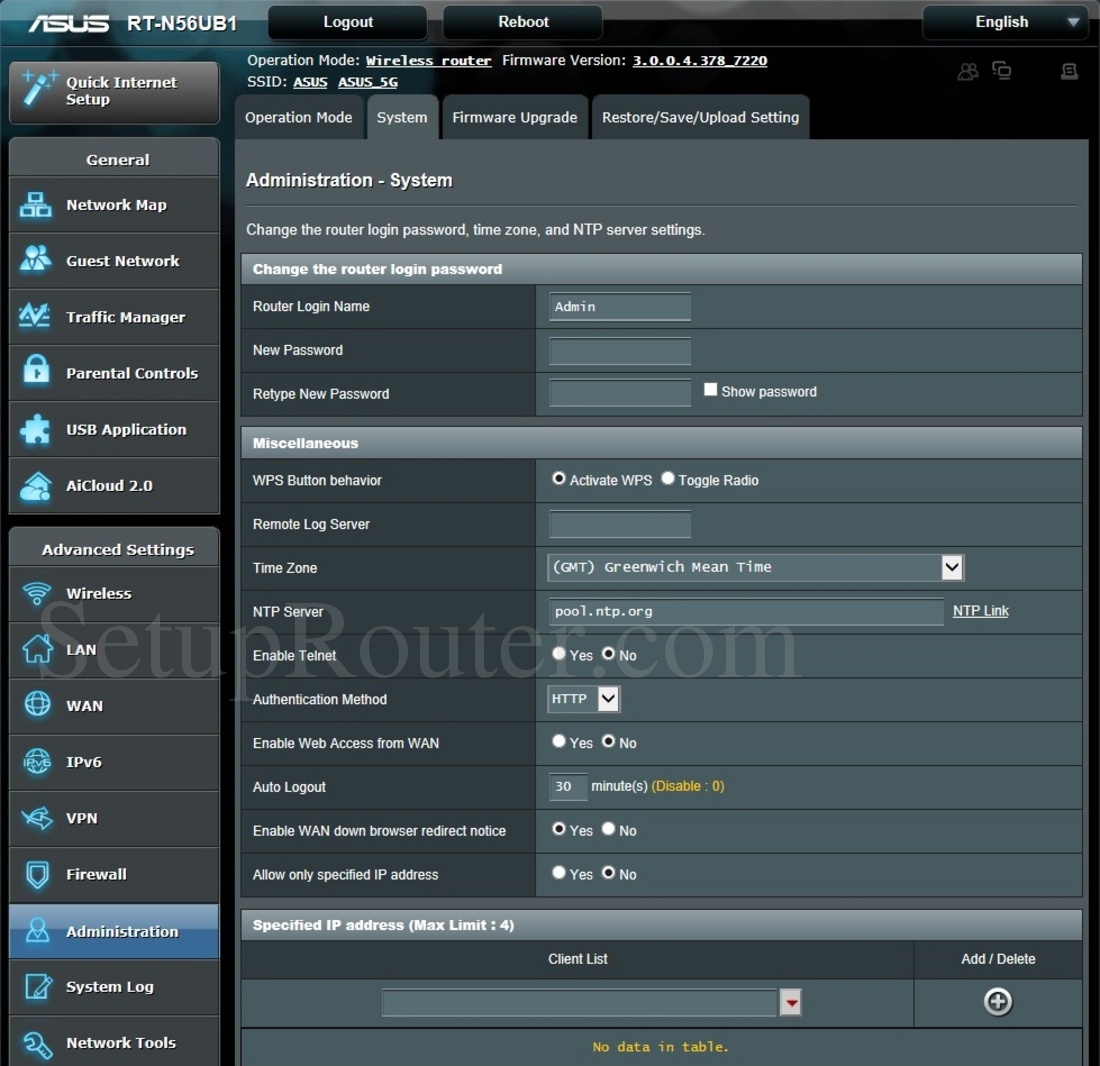Viewport: 1100px width, 1066px height.
Task: Open Parental Controls lock icon
Action: [36, 372]
